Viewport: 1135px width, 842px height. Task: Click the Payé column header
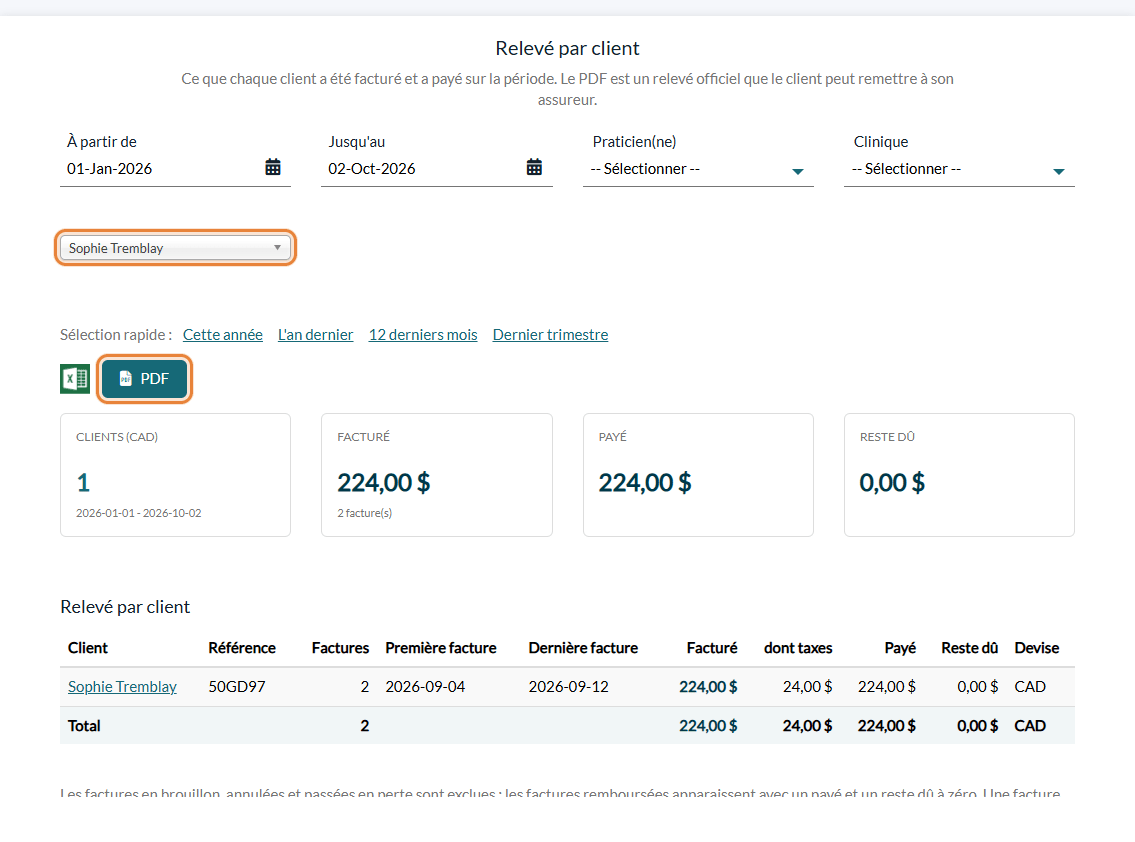pyautogui.click(x=900, y=648)
